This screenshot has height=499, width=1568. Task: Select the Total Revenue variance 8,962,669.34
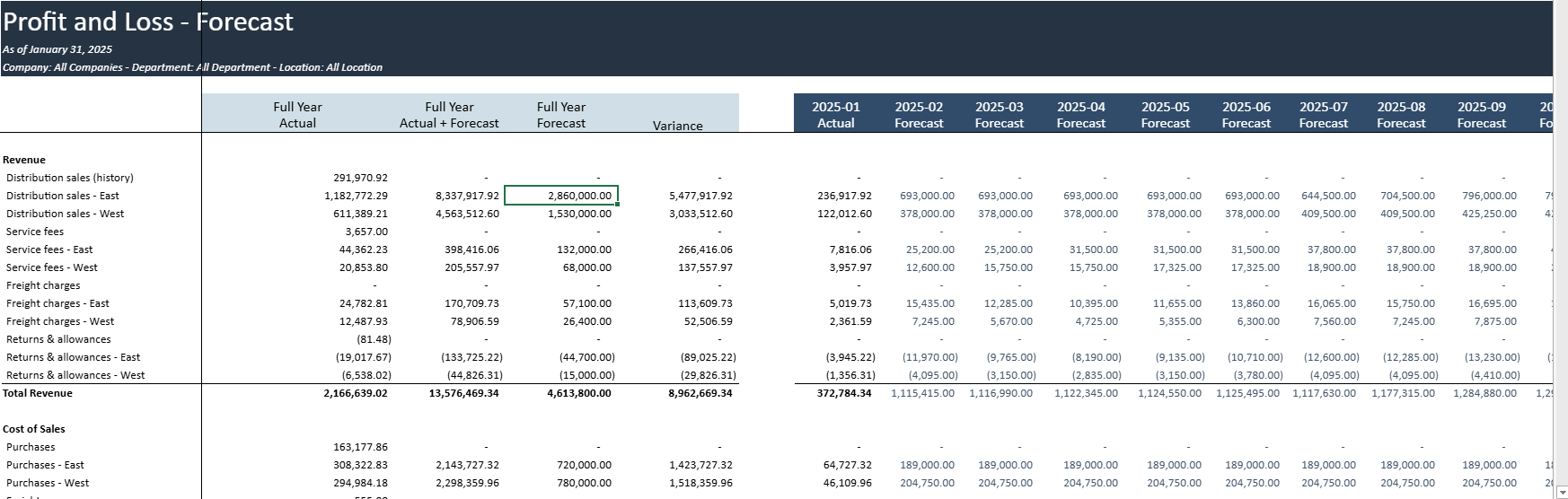[x=700, y=393]
